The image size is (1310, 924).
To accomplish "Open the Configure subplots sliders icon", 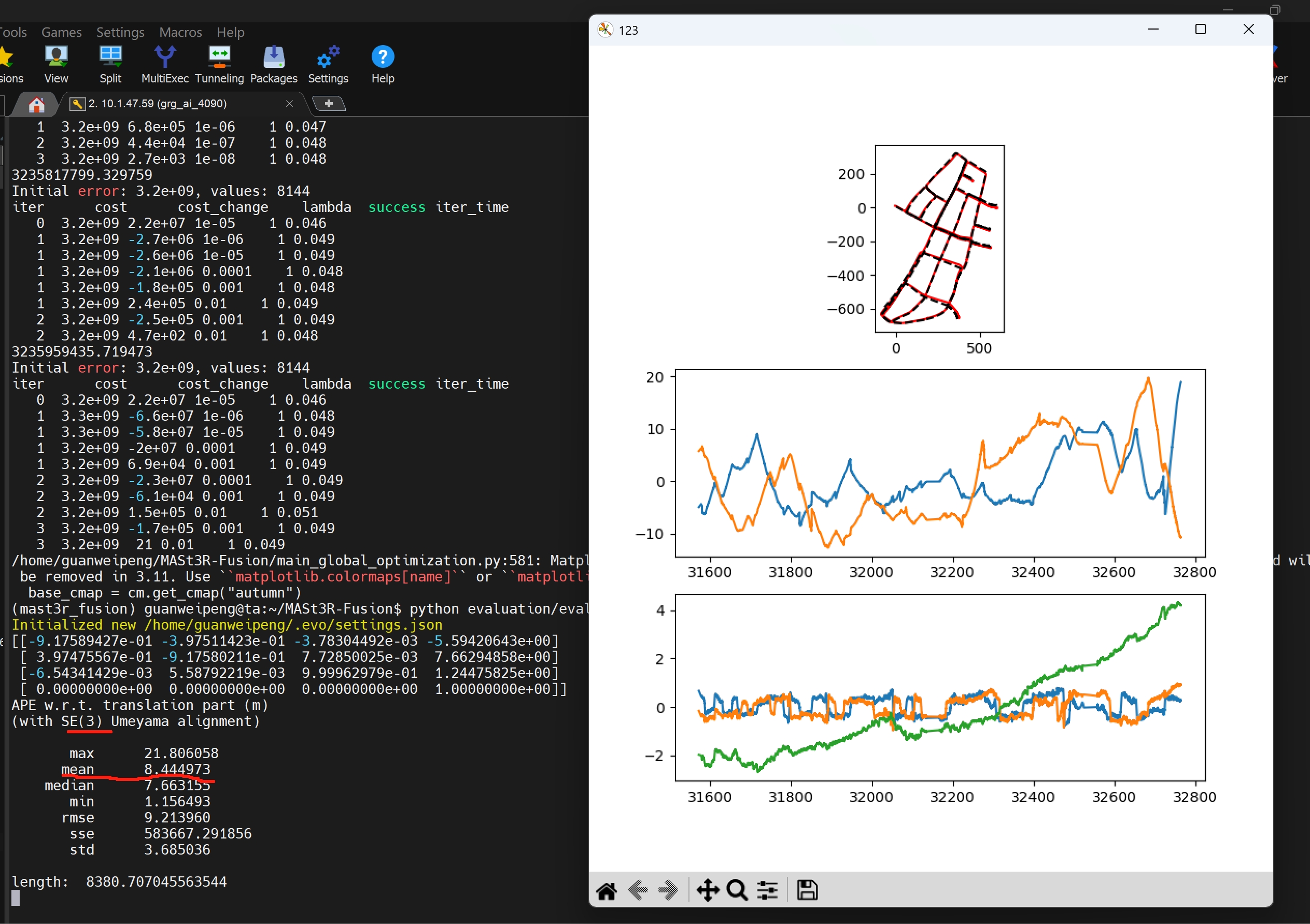I will click(x=767, y=890).
